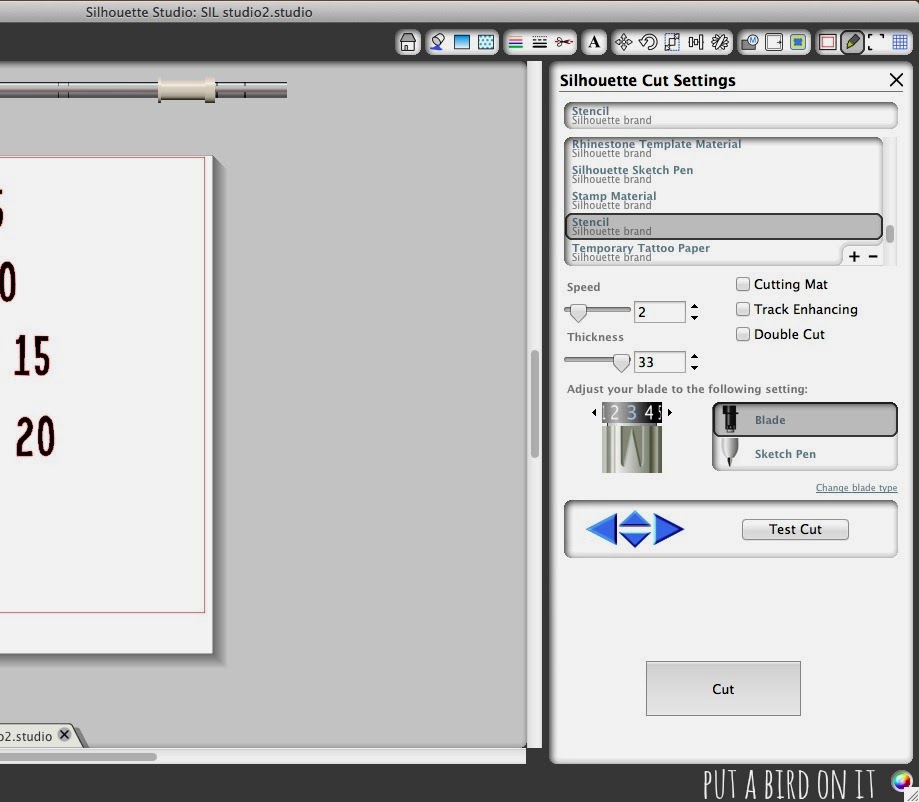Open the Fill Pattern window
The width and height of the screenshot is (919, 802).
pyautogui.click(x=486, y=42)
